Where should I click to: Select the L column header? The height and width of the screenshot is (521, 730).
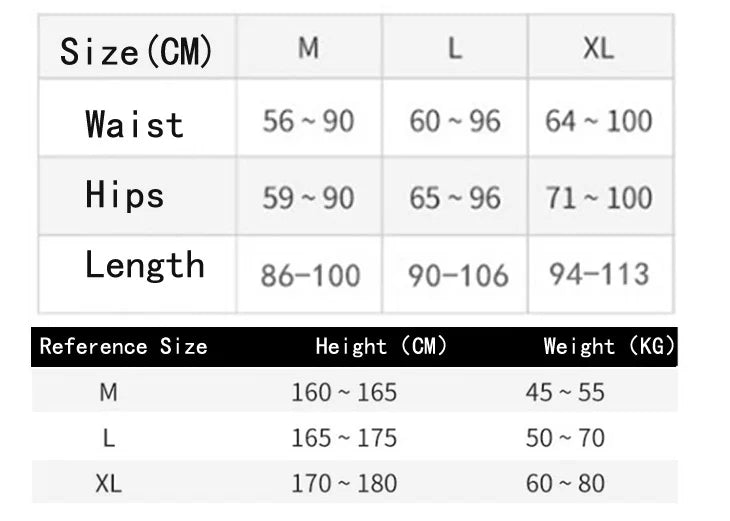(x=454, y=48)
